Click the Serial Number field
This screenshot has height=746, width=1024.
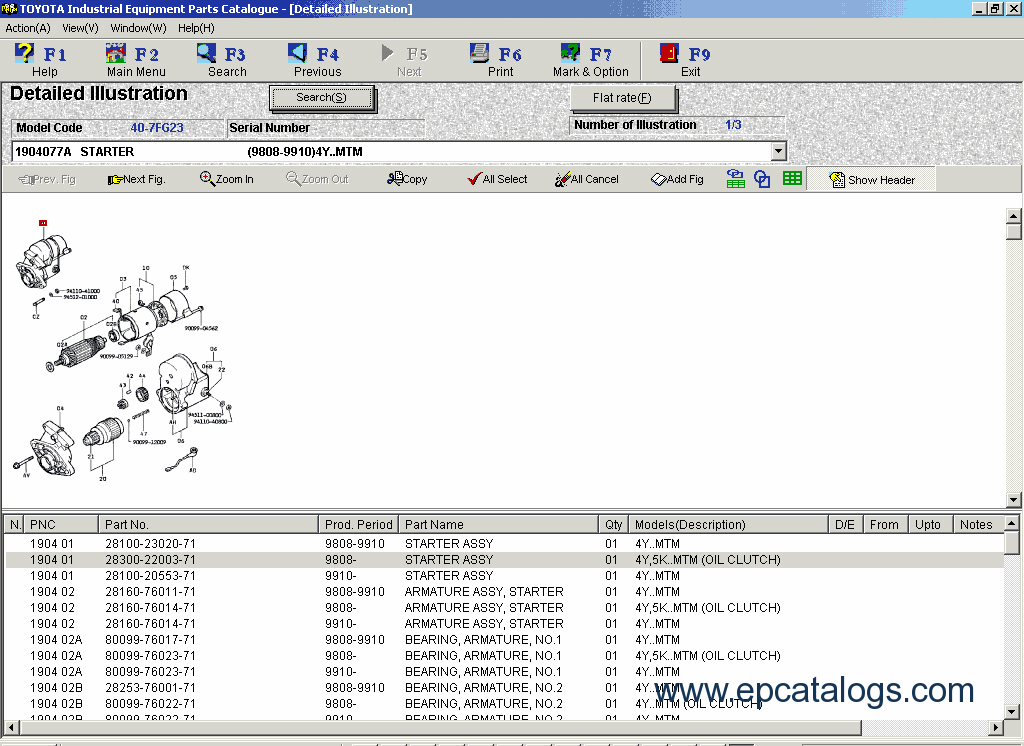(326, 128)
